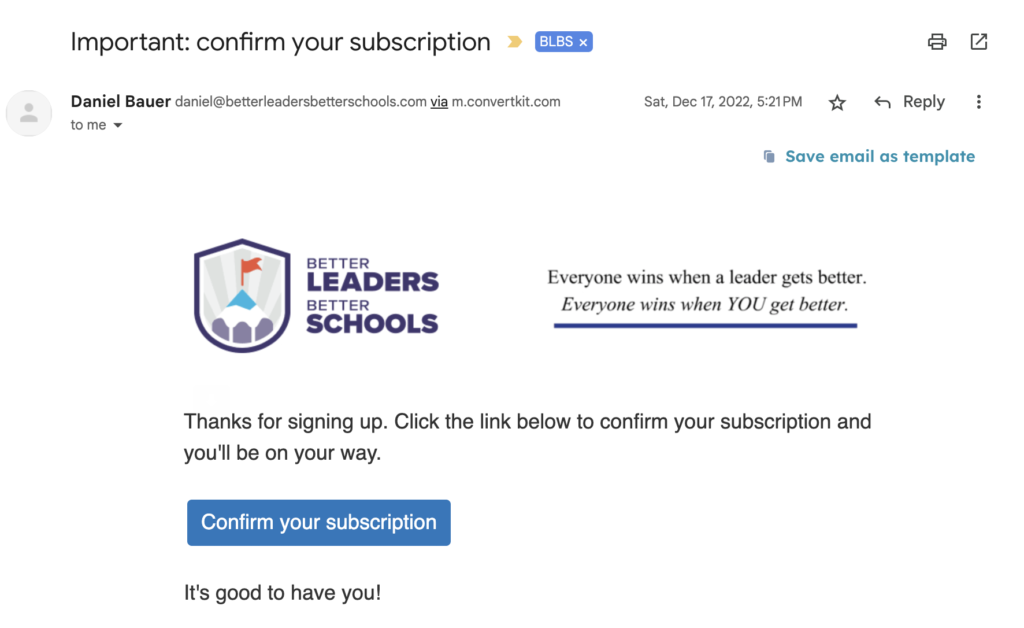Click the sender's profile avatar
Viewport: 1024px width, 628px height.
pos(29,113)
